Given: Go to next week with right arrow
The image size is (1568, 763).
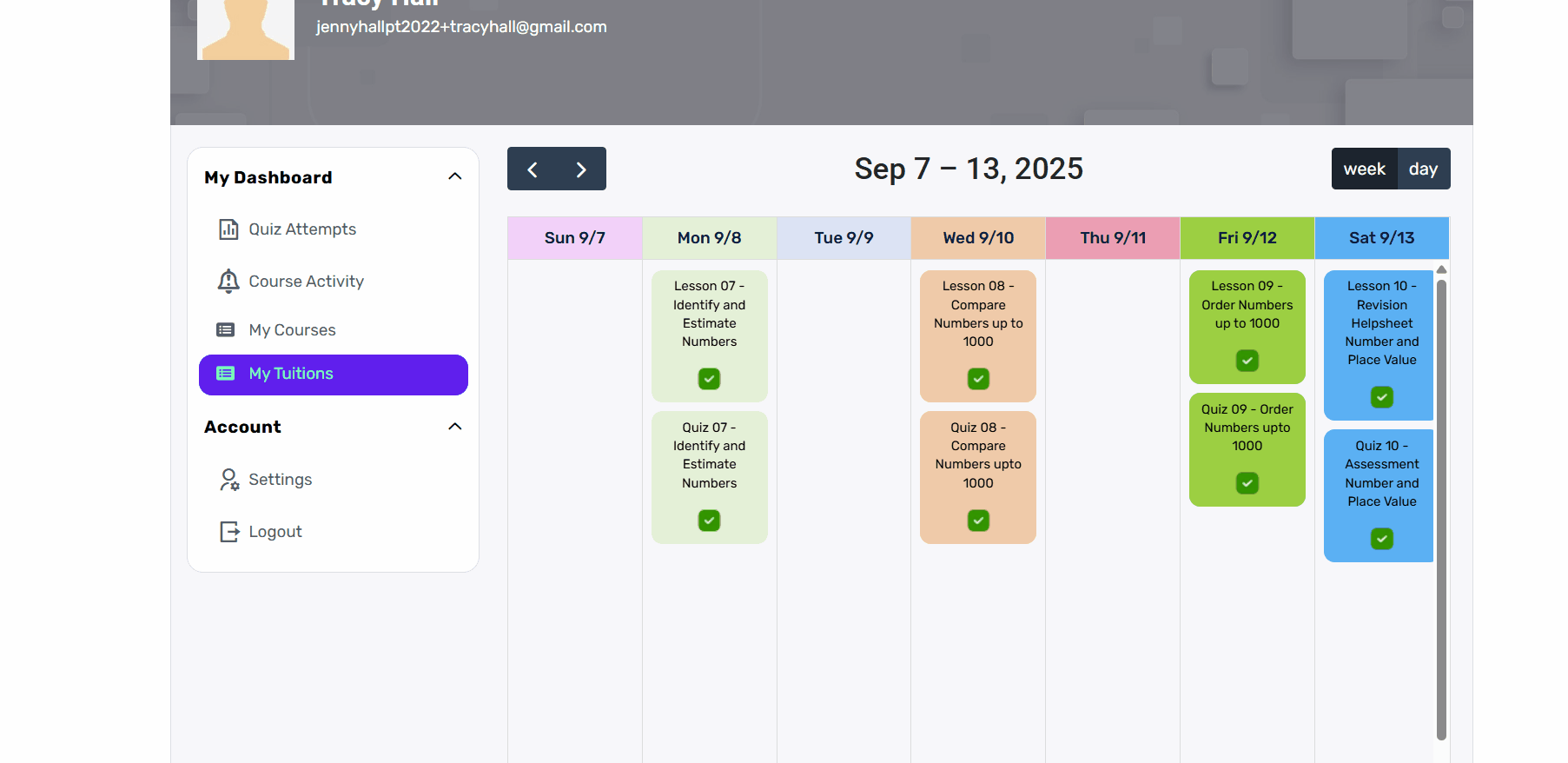Looking at the screenshot, I should pos(581,169).
